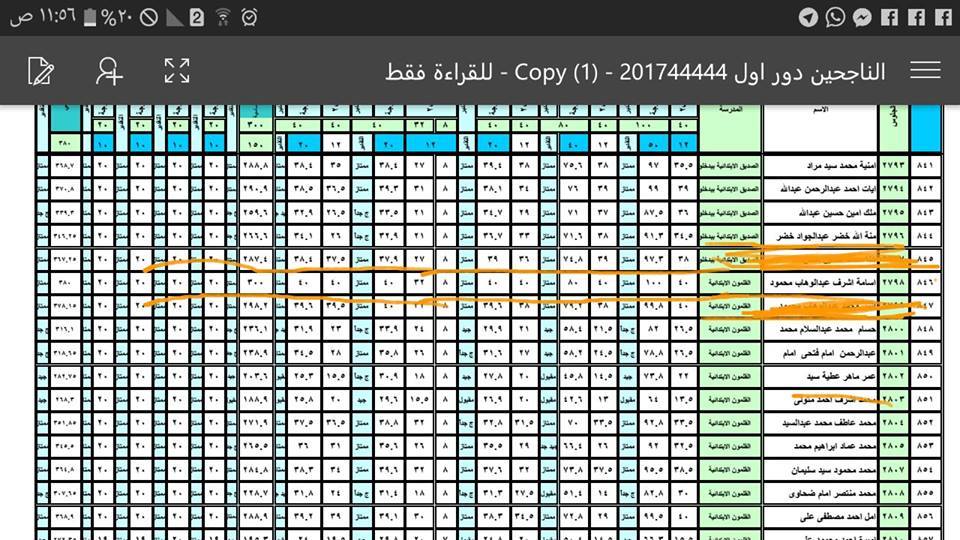Open the hamburger menu
The height and width of the screenshot is (540, 960).
coord(925,70)
